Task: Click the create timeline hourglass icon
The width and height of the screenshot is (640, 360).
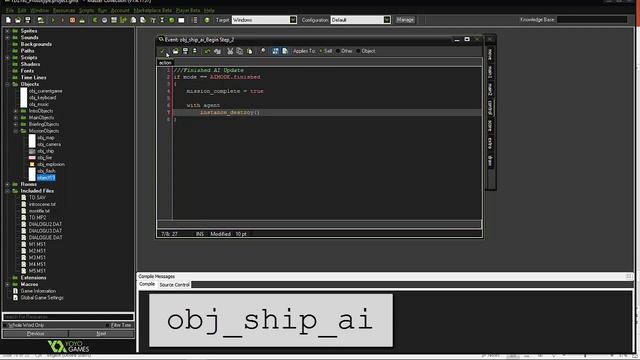Action: point(162,20)
